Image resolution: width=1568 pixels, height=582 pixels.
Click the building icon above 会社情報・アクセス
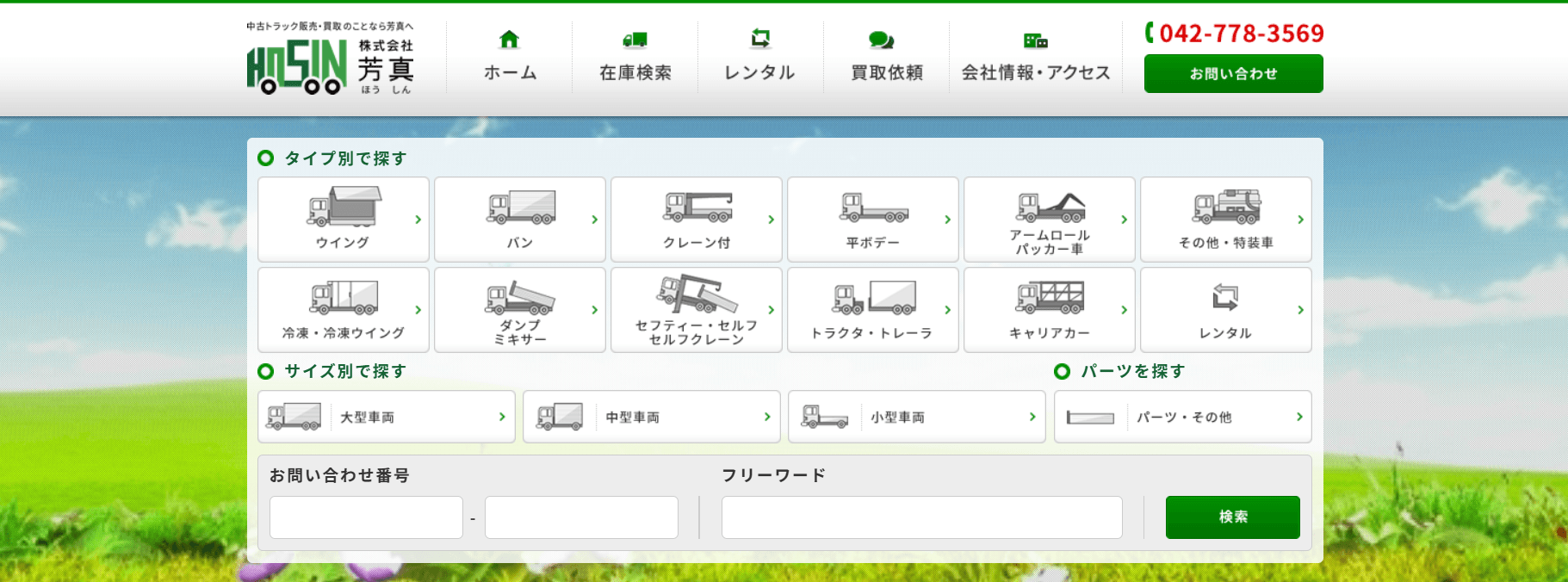click(1036, 40)
